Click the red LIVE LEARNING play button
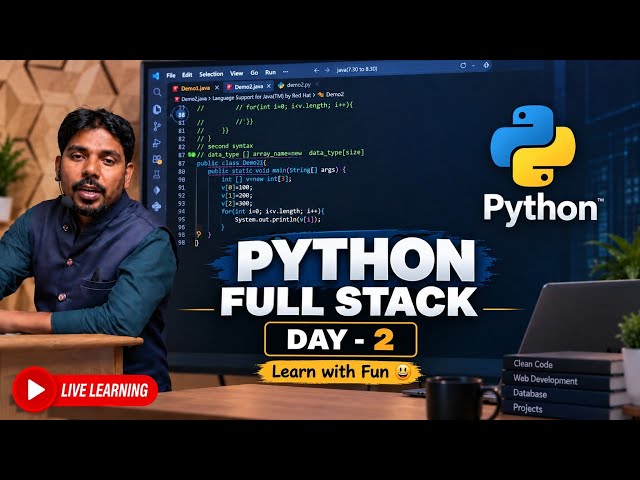Screen dimensions: 640x480 coord(34,389)
